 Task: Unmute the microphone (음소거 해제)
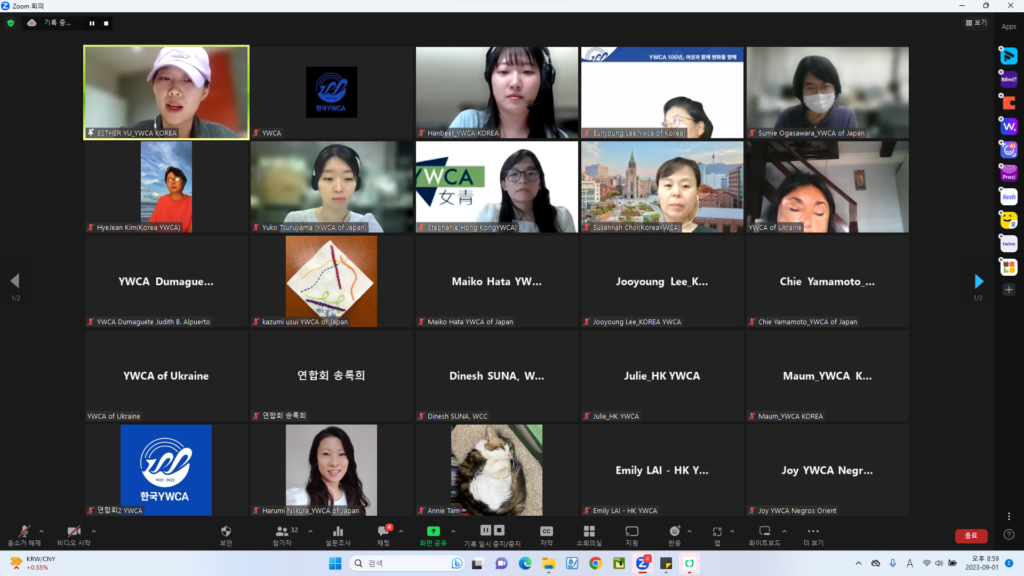[24, 534]
